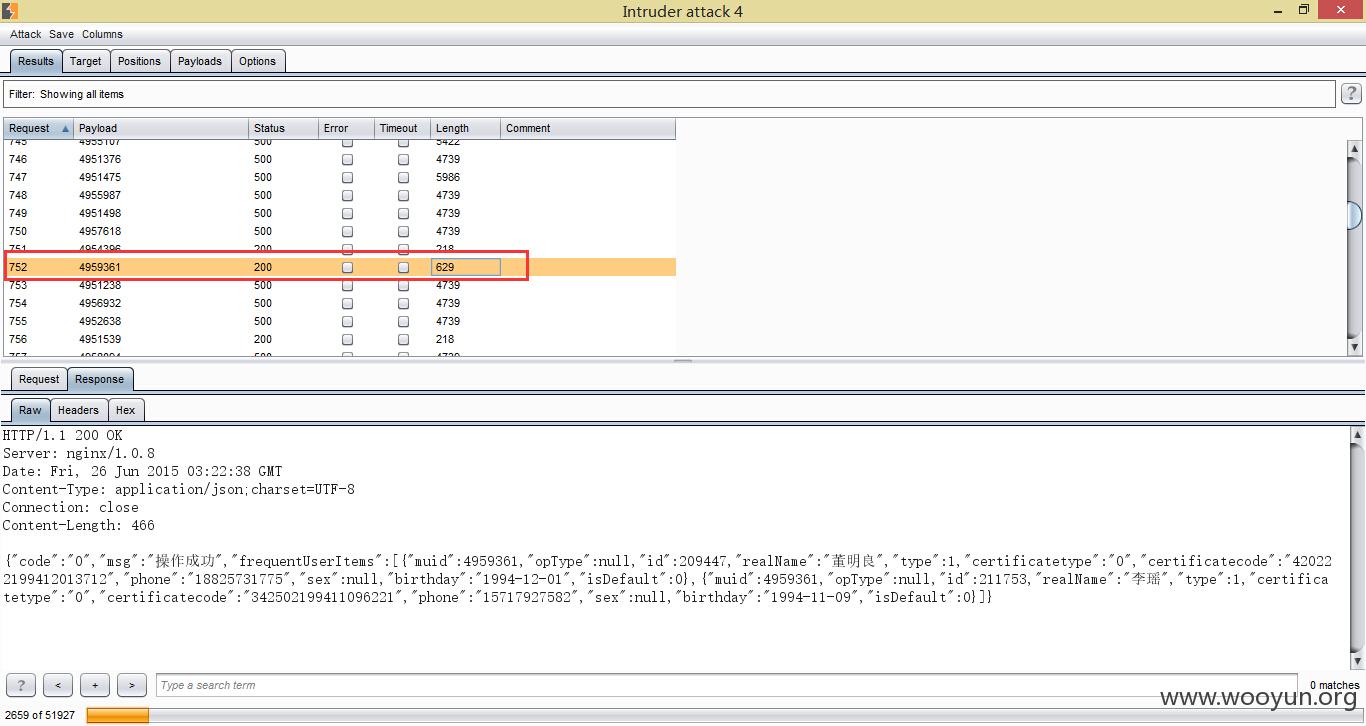Viewport: 1366px width, 726px height.
Task: Toggle Error checkbox for request 748
Action: pos(347,195)
